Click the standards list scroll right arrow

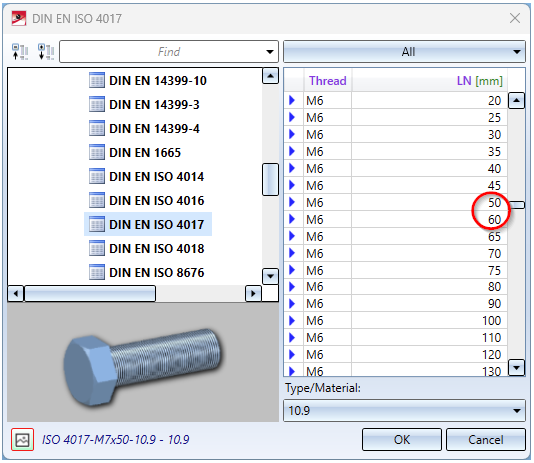point(253,293)
